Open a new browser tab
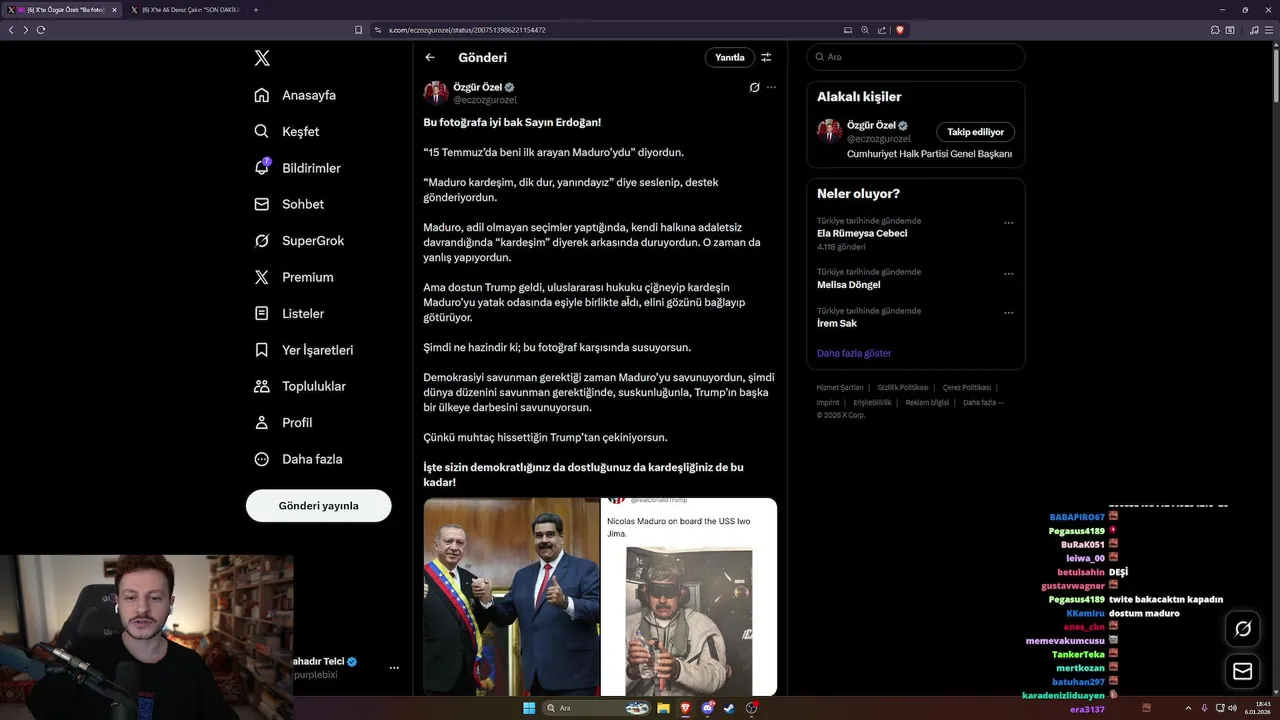The image size is (1280, 720). click(x=256, y=10)
